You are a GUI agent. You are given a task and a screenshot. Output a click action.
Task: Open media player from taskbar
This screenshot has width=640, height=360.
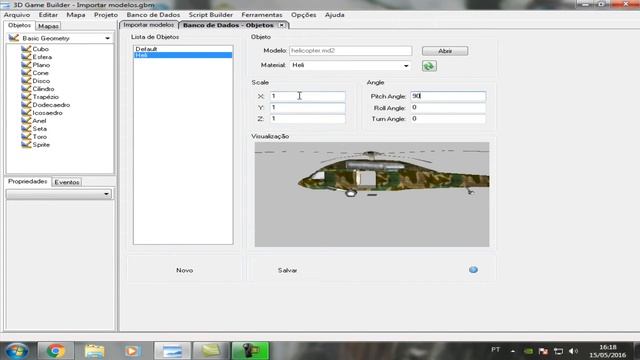(x=132, y=351)
